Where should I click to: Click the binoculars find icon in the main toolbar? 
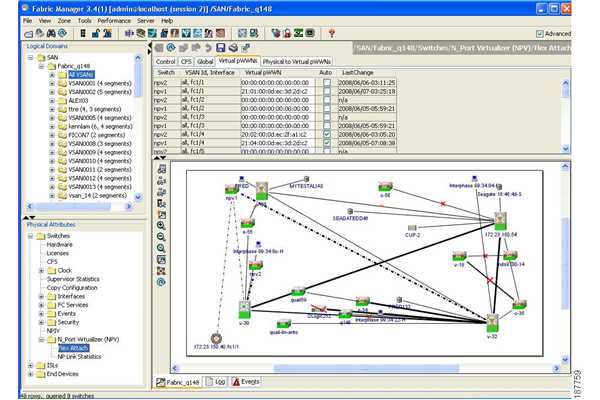(x=51, y=33)
